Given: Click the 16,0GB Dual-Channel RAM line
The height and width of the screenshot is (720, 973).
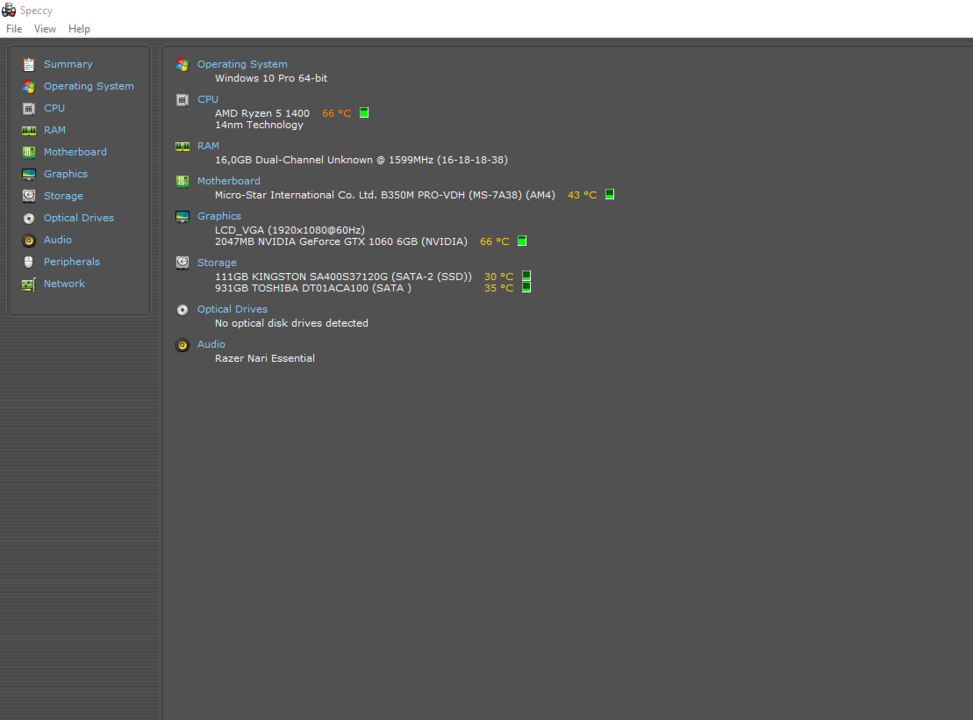Looking at the screenshot, I should click(361, 160).
